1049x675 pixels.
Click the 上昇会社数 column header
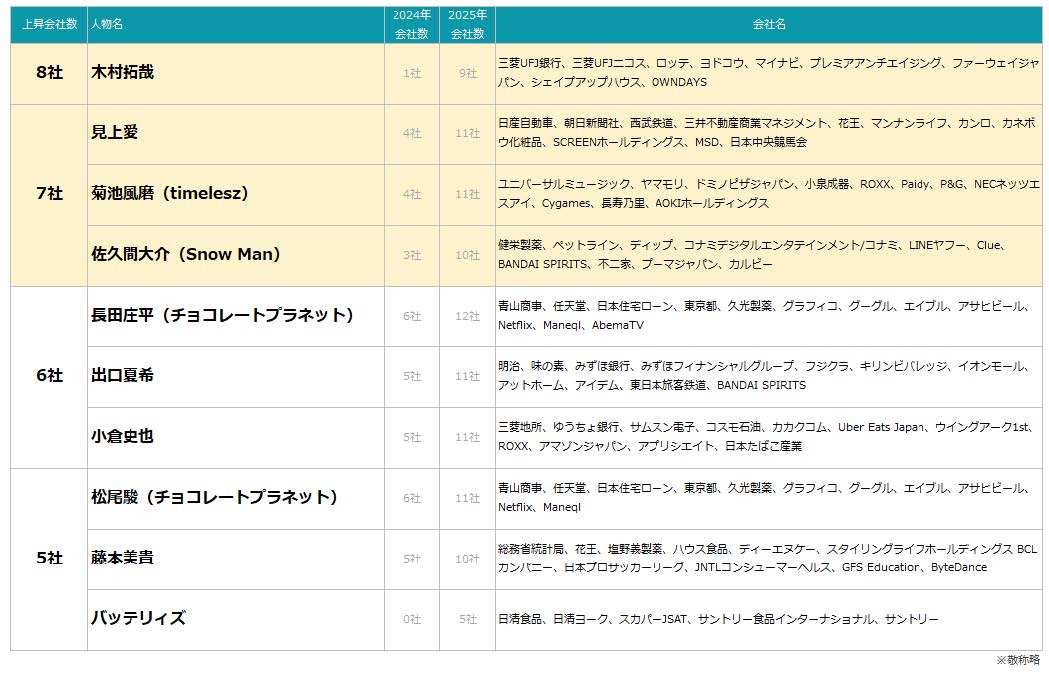[x=48, y=24]
